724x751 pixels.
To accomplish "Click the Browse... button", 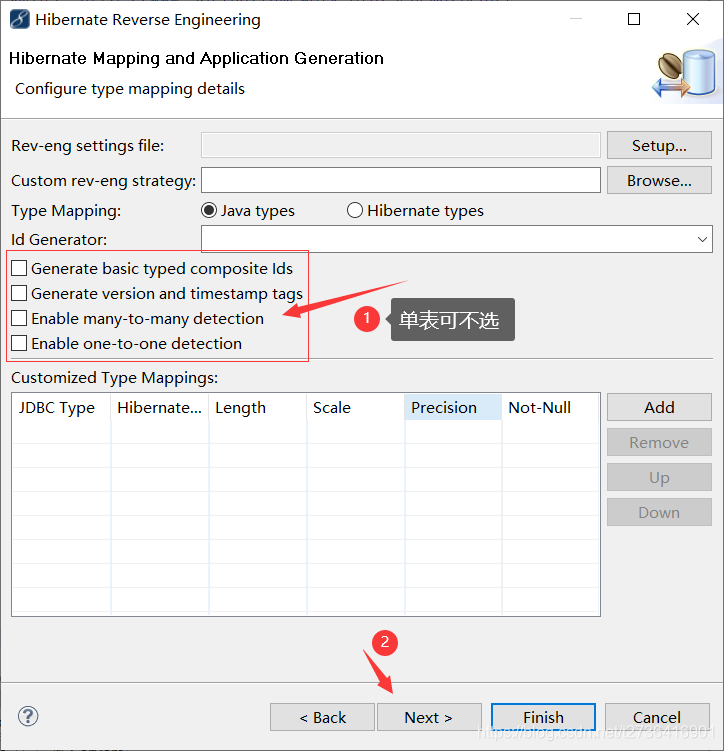I will pos(659,181).
